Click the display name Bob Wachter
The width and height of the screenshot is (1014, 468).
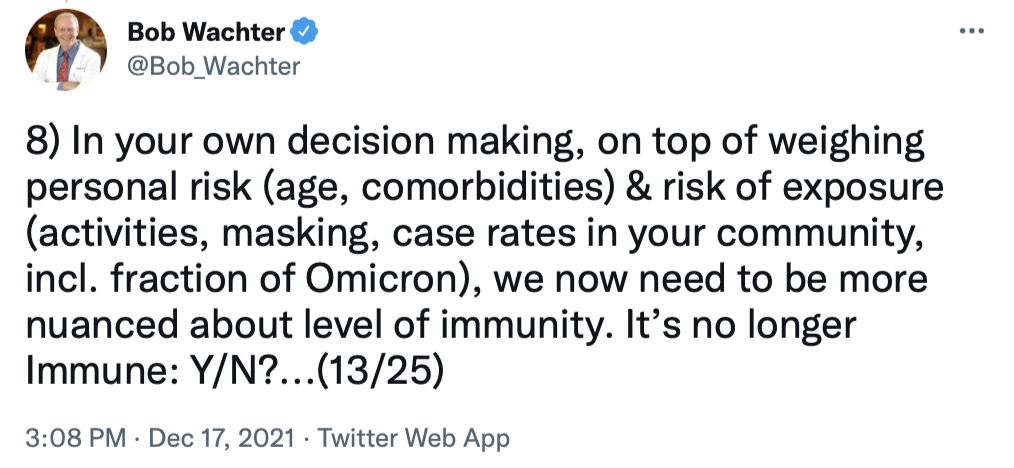(206, 32)
